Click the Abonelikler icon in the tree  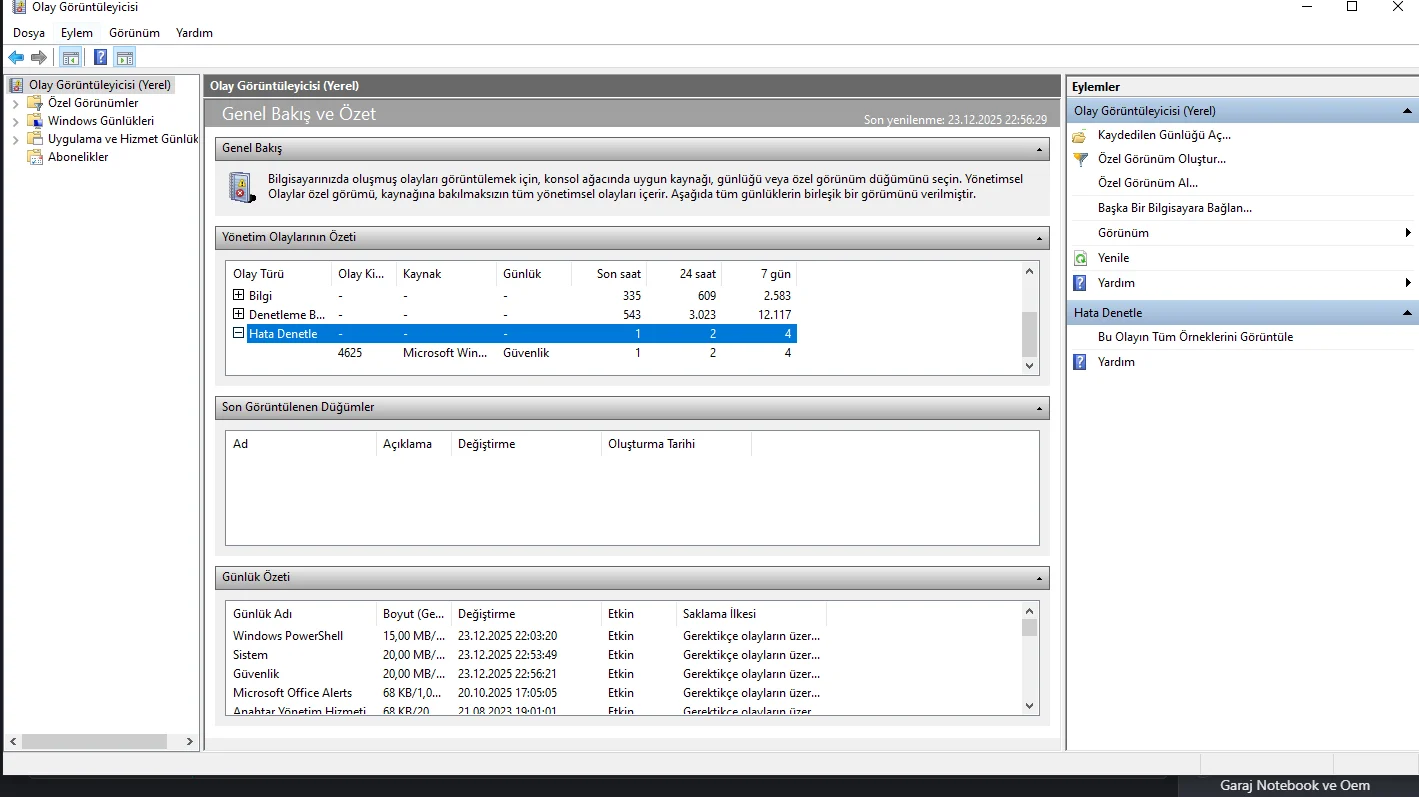[x=35, y=157]
